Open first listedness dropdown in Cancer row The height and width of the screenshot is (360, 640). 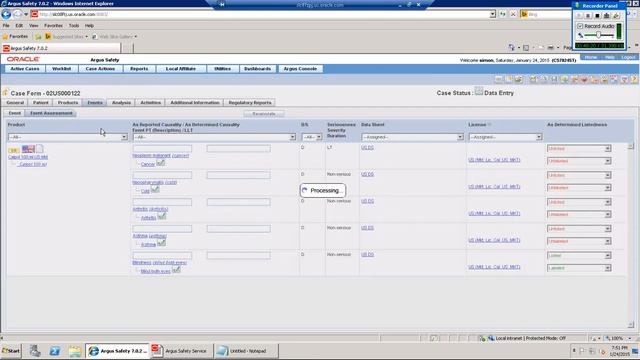click(x=579, y=149)
